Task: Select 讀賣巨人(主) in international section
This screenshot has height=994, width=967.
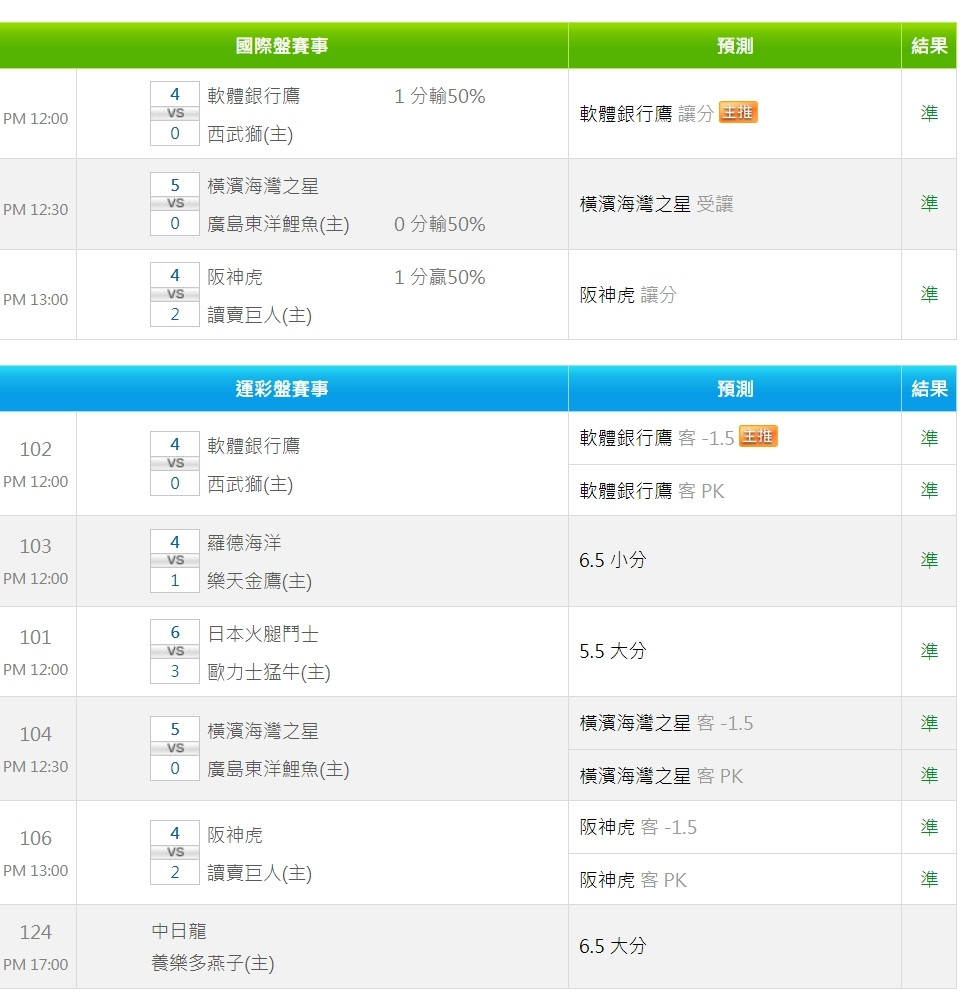Action: pos(259,315)
